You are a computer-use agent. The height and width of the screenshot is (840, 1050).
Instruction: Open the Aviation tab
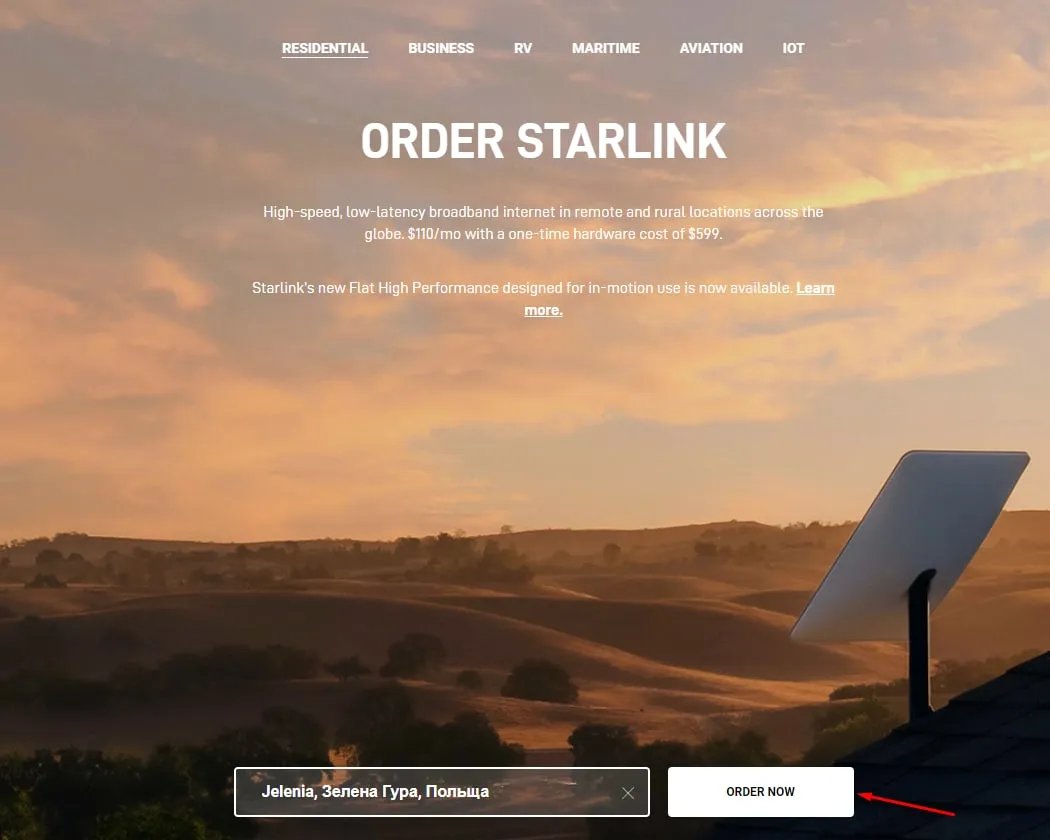(711, 48)
